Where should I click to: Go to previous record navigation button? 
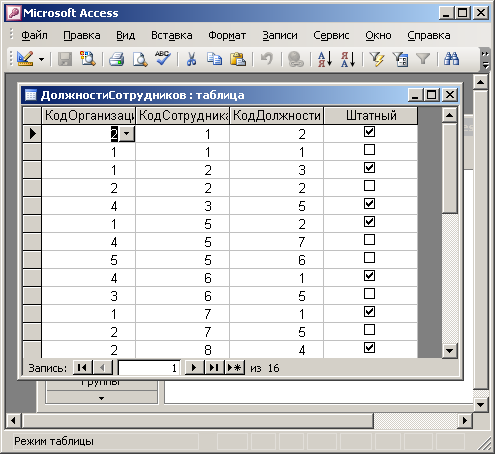click(x=103, y=368)
